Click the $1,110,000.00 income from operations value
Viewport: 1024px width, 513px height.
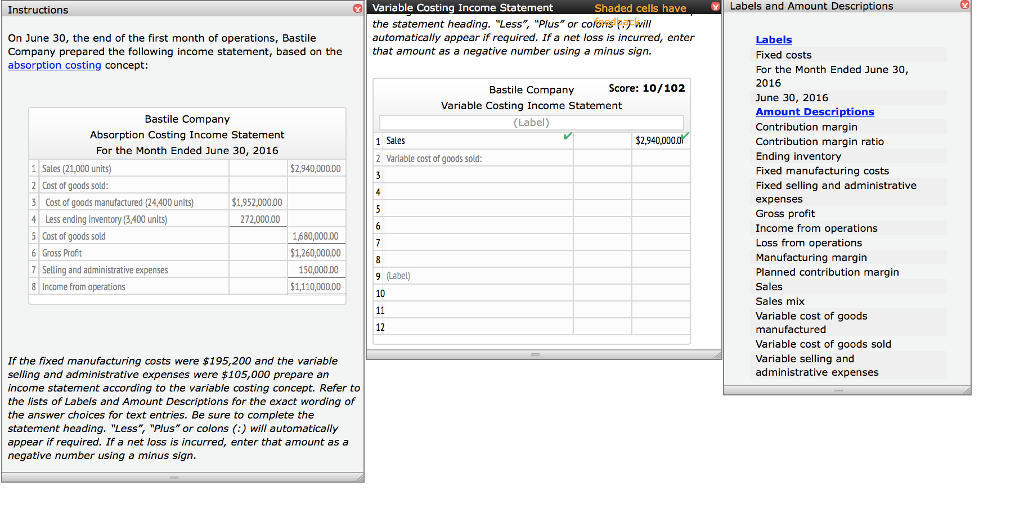pos(315,287)
